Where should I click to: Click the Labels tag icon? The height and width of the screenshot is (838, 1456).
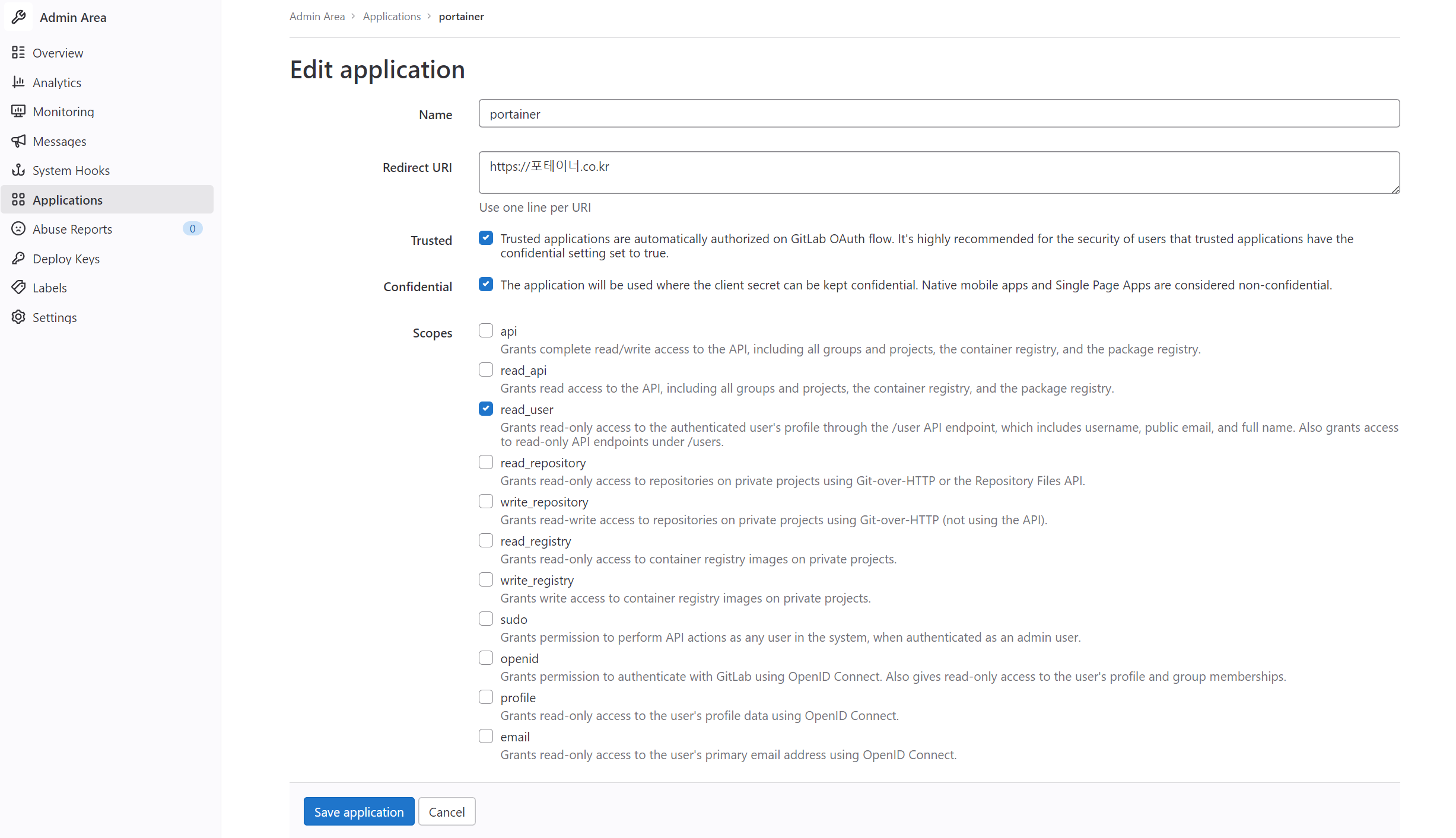(18, 288)
